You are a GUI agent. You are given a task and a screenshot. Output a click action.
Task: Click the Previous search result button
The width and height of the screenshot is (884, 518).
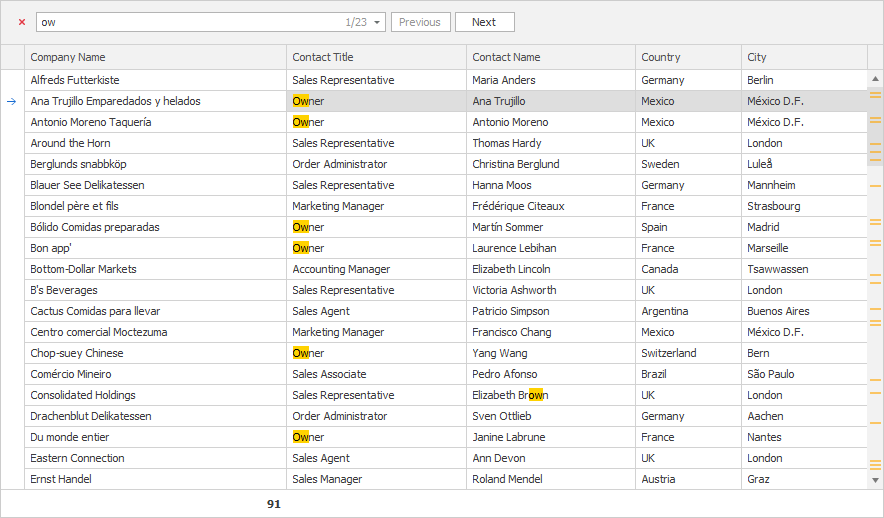(420, 22)
